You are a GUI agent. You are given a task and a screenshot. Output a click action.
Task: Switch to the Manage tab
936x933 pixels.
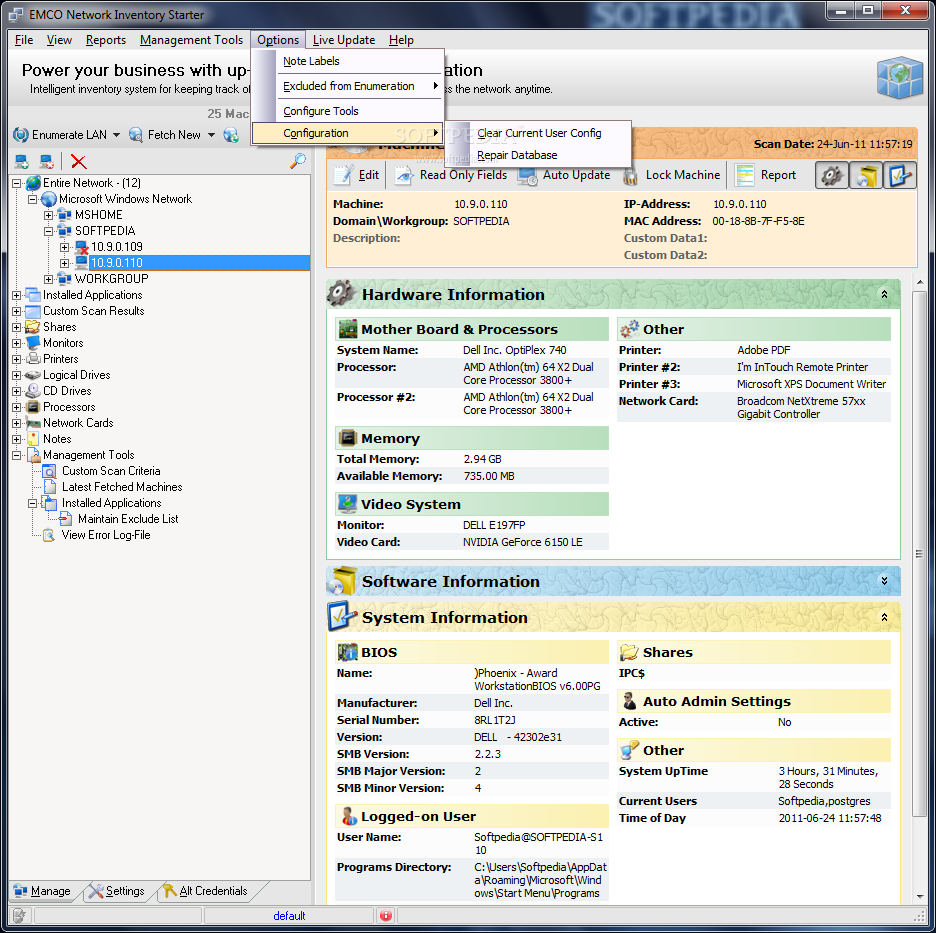(x=43, y=891)
